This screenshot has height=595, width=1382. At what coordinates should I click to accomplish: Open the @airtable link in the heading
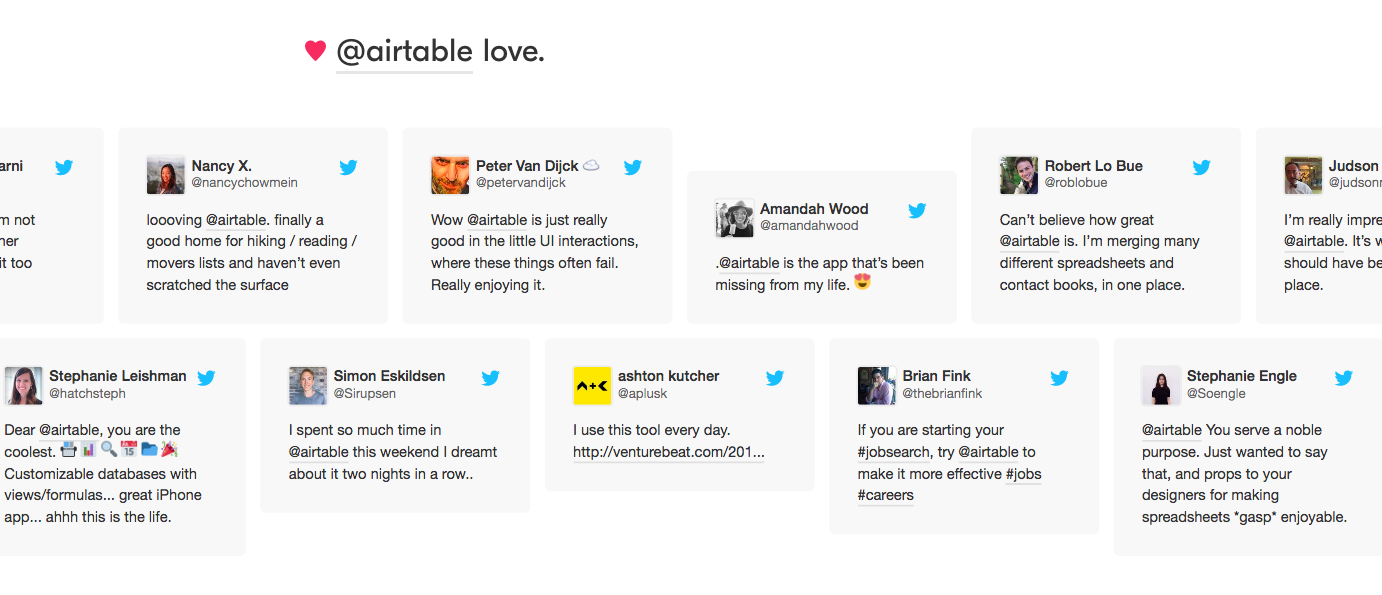click(404, 51)
